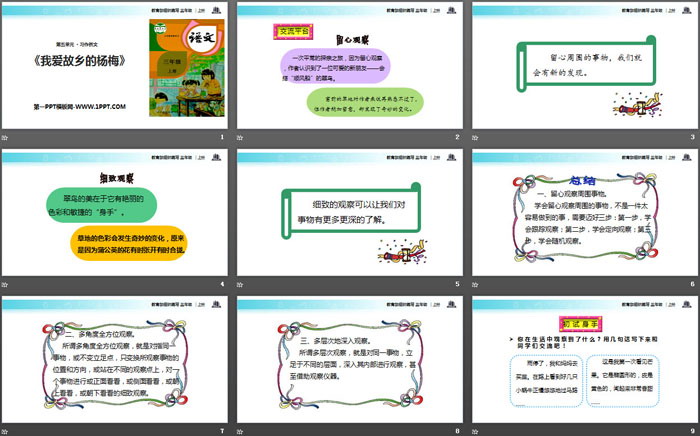The image size is (700, 436).
Task: Click slide number 7 below the seventh slide
Action: pos(222,431)
